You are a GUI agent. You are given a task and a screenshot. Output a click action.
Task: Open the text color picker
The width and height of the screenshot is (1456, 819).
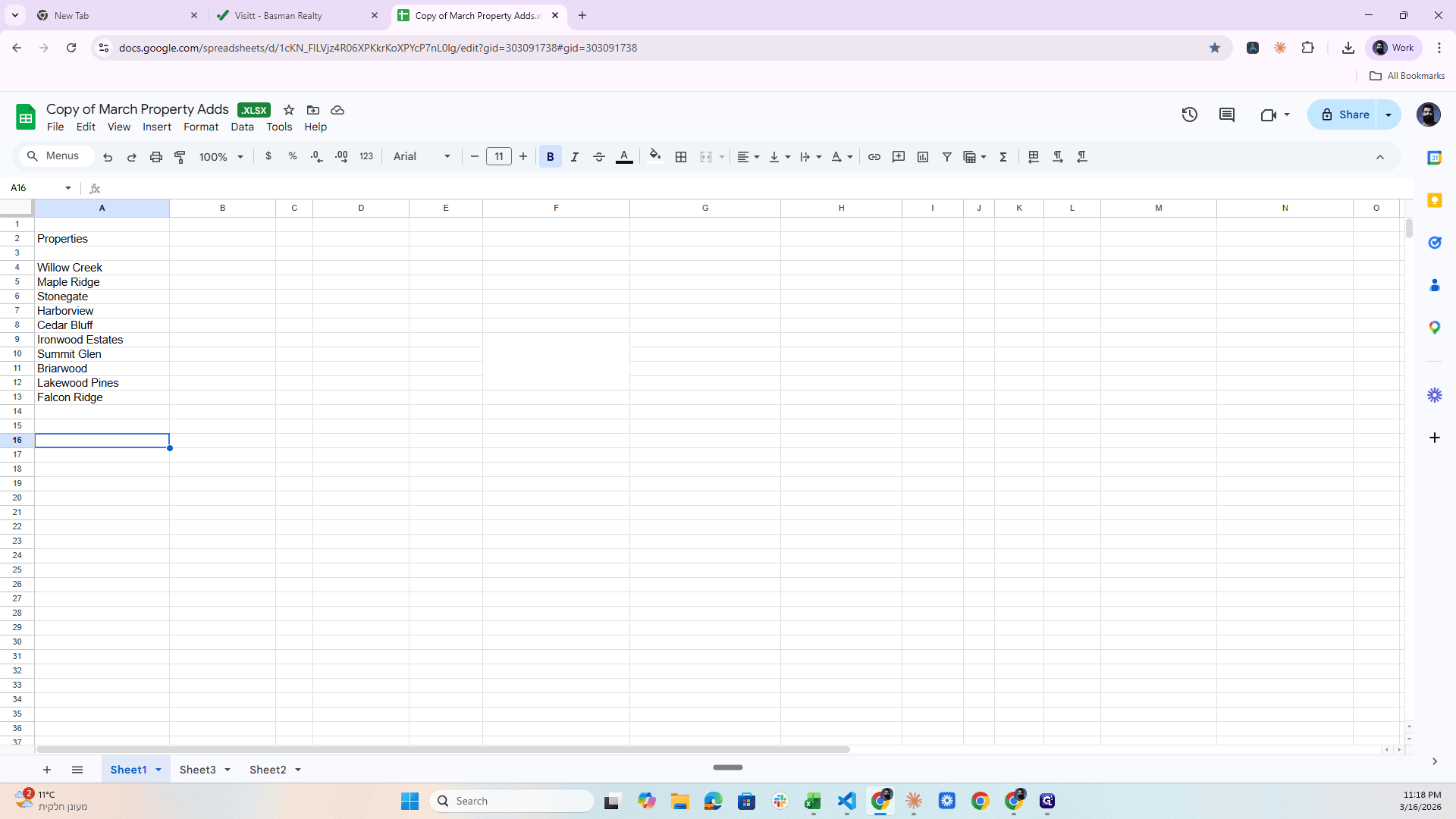coord(624,157)
